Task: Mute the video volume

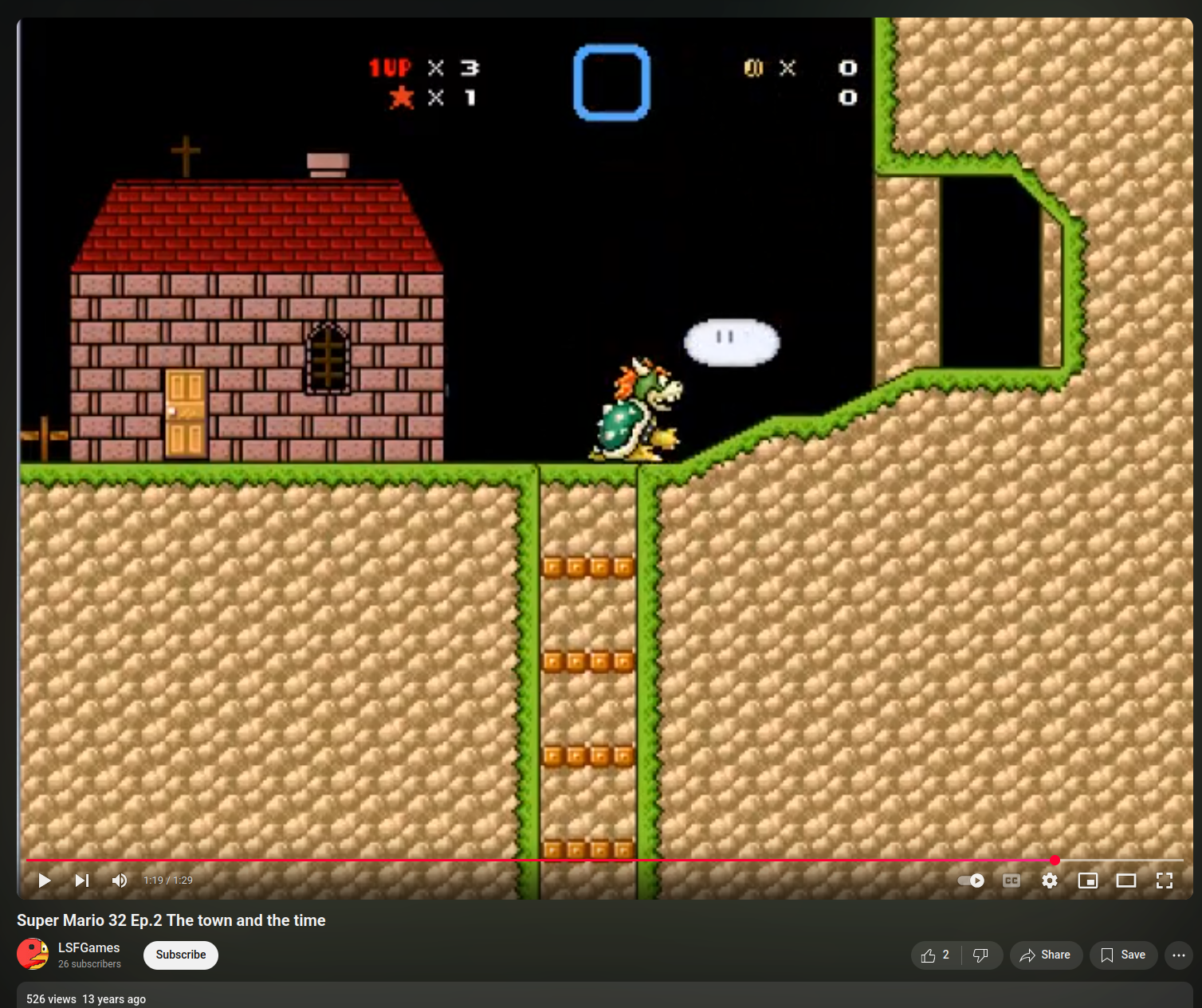Action: (x=120, y=881)
